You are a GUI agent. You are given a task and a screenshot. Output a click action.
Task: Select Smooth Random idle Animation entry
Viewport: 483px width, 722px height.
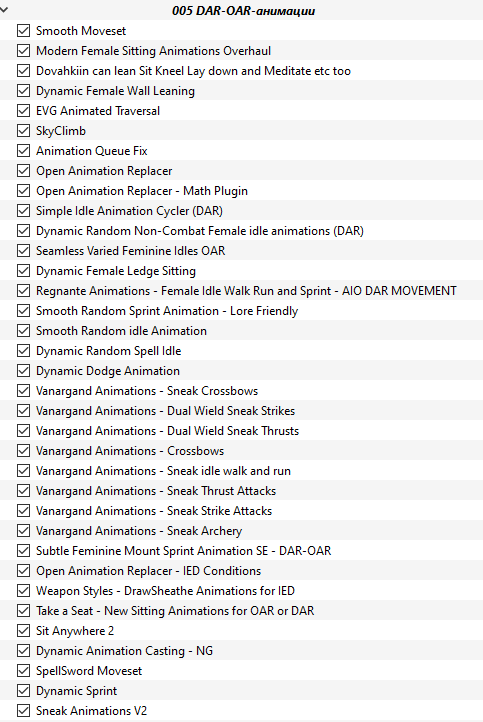coord(122,331)
